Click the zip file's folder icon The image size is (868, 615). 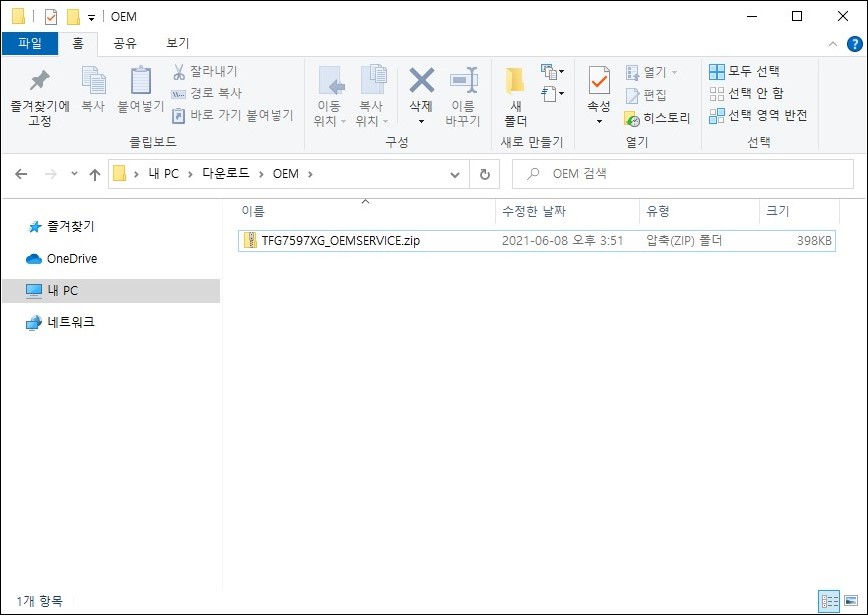coord(251,240)
